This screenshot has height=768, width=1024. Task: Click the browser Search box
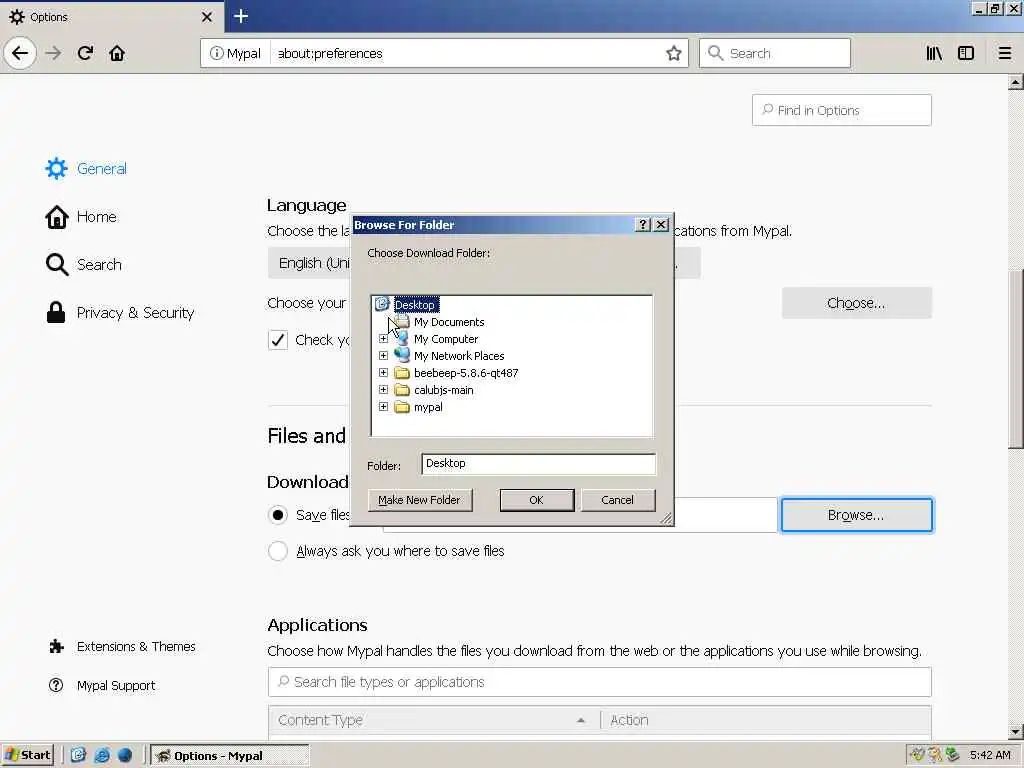[775, 53]
